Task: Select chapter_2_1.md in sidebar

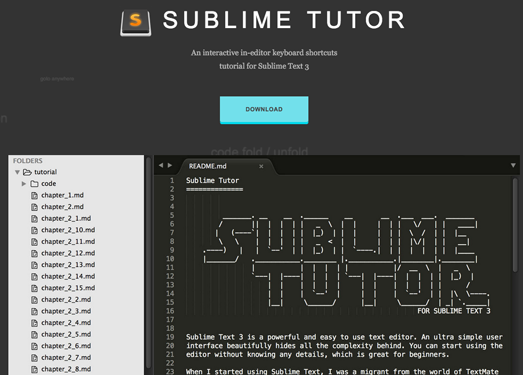Action: (x=66, y=219)
